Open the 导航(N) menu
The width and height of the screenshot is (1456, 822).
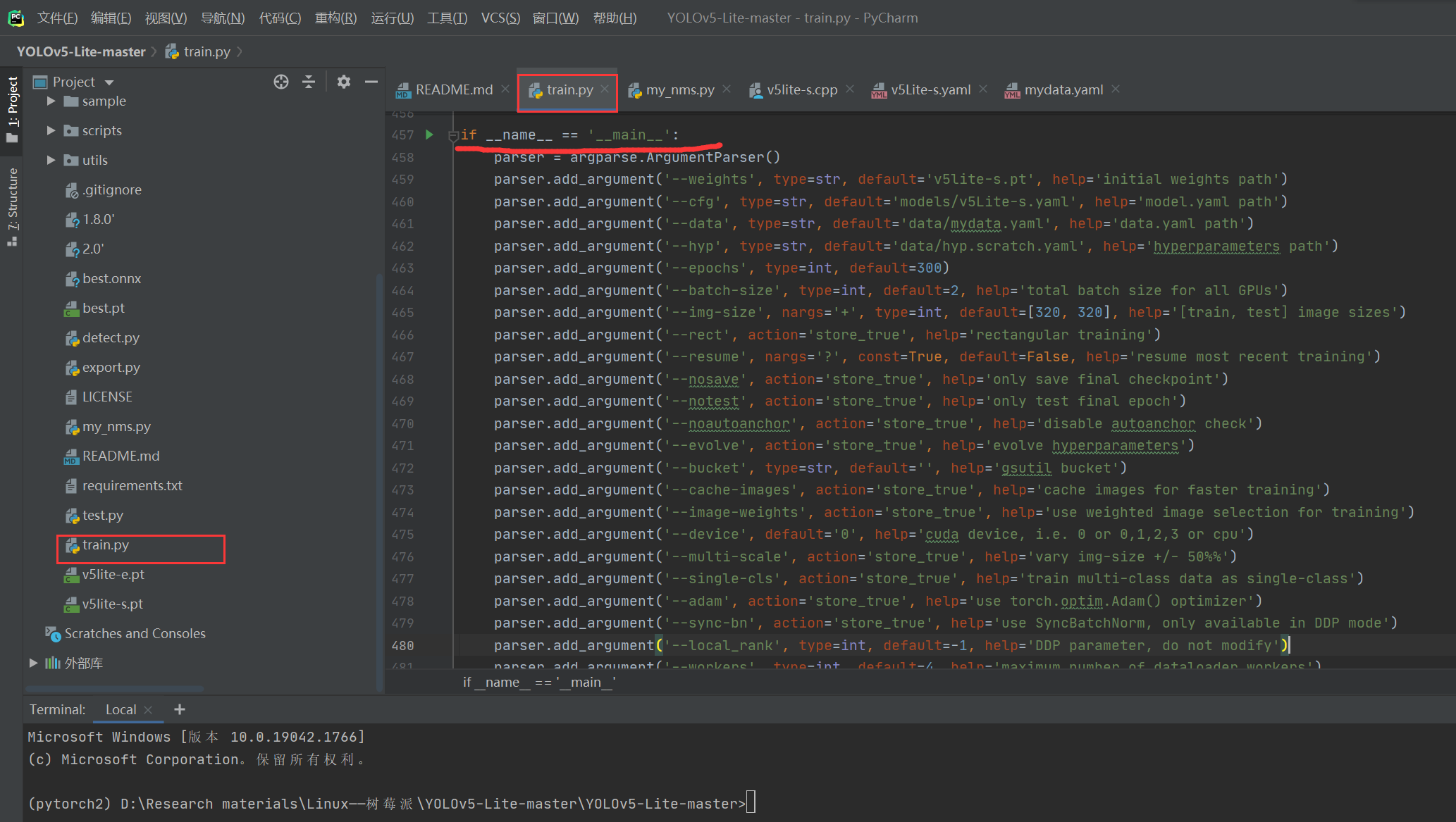point(223,18)
